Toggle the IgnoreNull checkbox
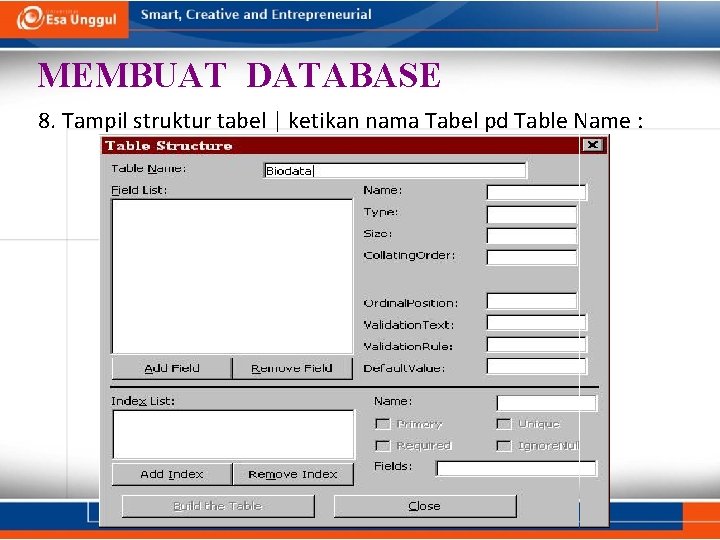Viewport: 720px width, 540px height. coord(504,445)
